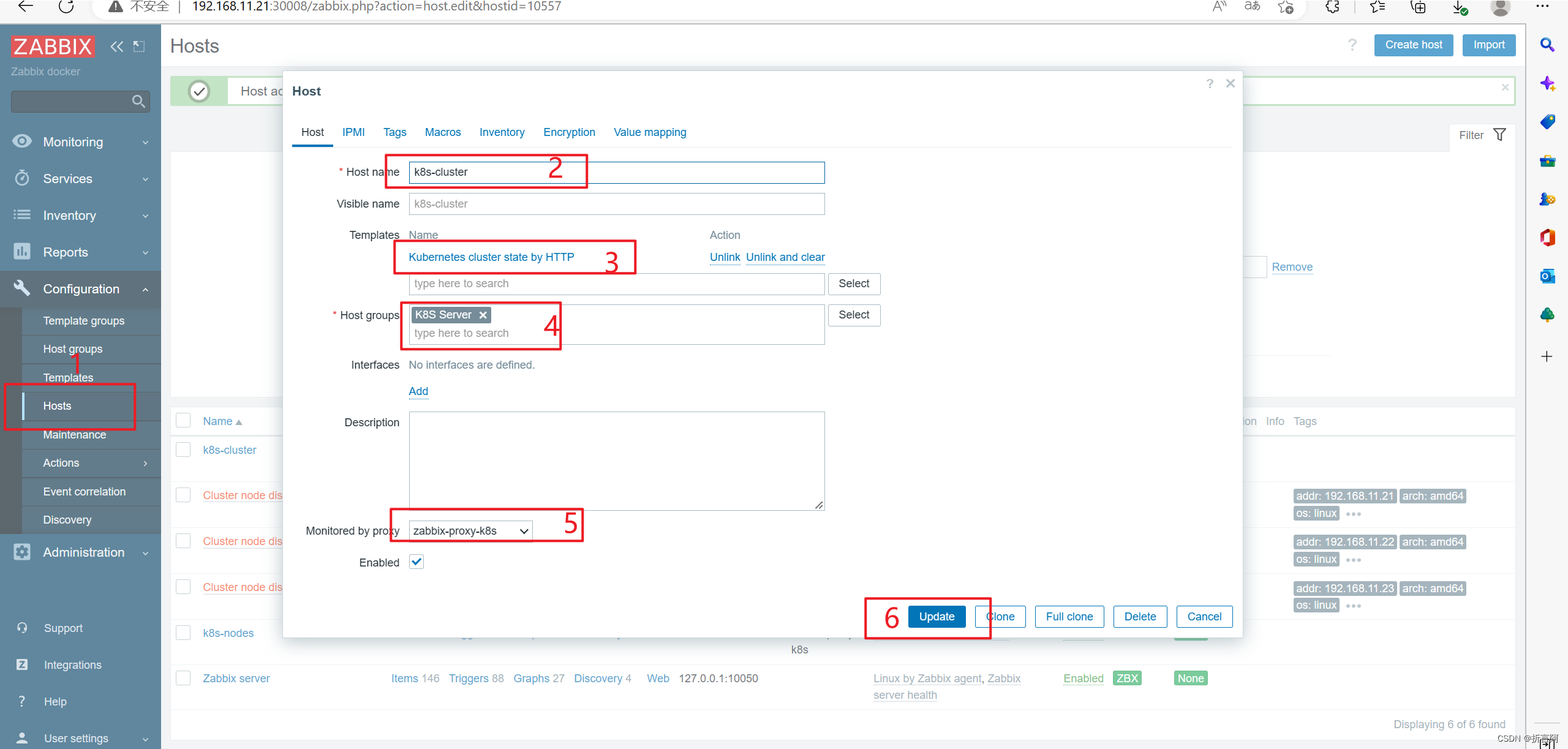This screenshot has height=749, width=1568.
Task: Click Unlink and clear link
Action: (x=785, y=257)
